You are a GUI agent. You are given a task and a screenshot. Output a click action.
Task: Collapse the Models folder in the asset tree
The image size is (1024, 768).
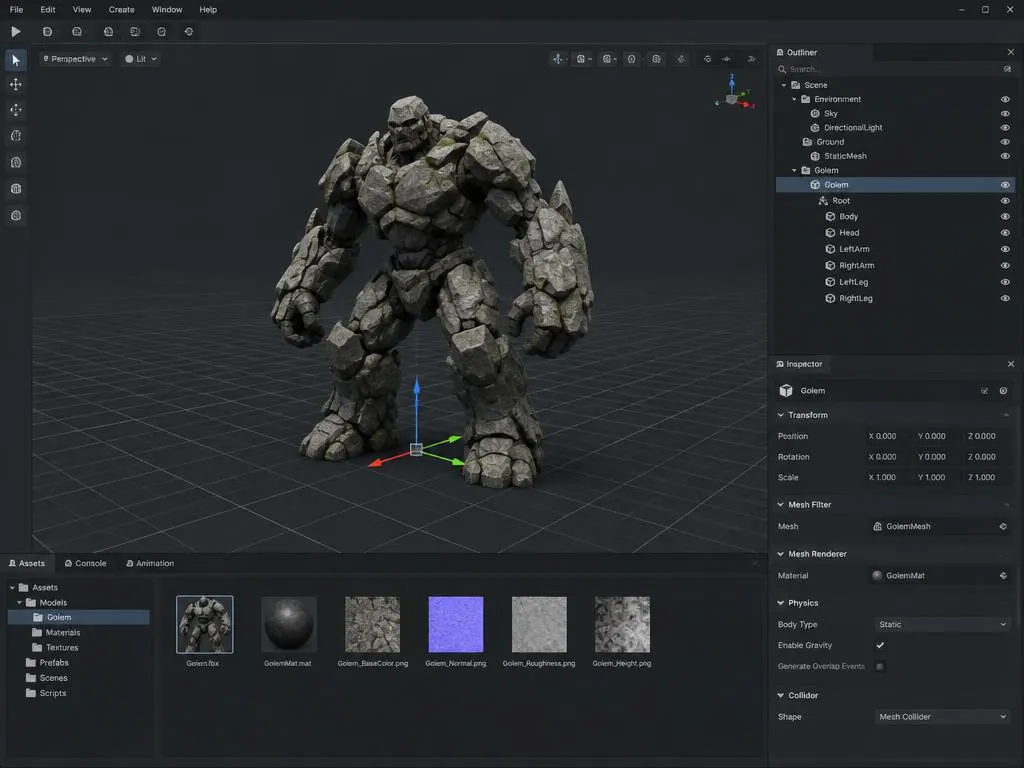coord(20,603)
